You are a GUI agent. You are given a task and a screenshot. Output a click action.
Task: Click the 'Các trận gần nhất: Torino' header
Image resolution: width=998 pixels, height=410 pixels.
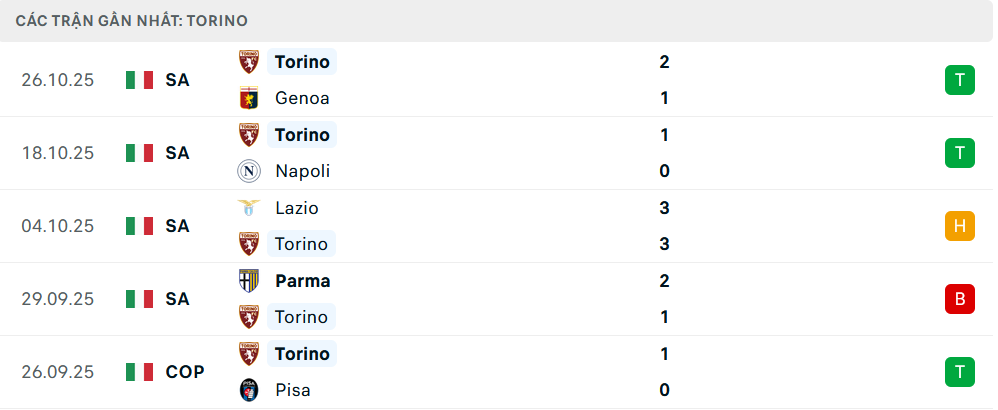[x=132, y=20]
